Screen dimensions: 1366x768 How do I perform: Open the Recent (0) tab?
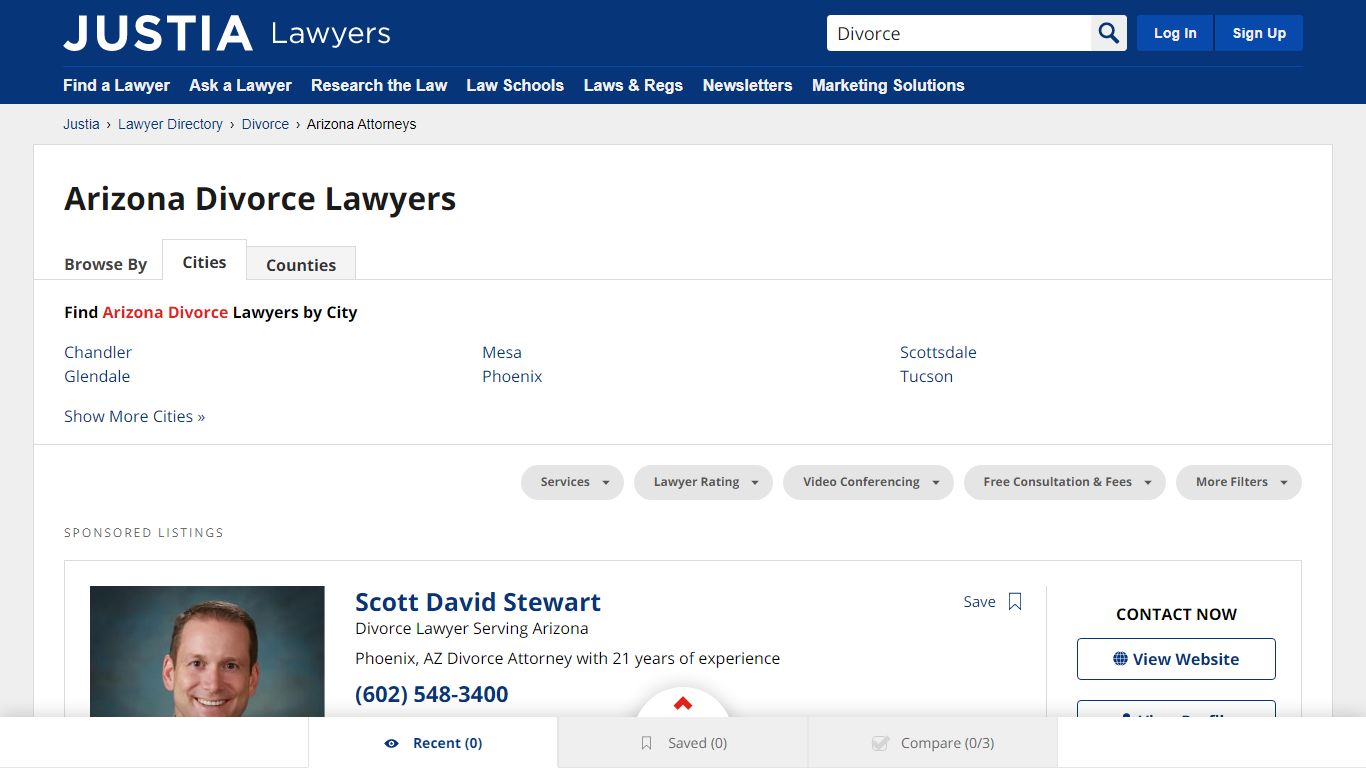pos(433,743)
